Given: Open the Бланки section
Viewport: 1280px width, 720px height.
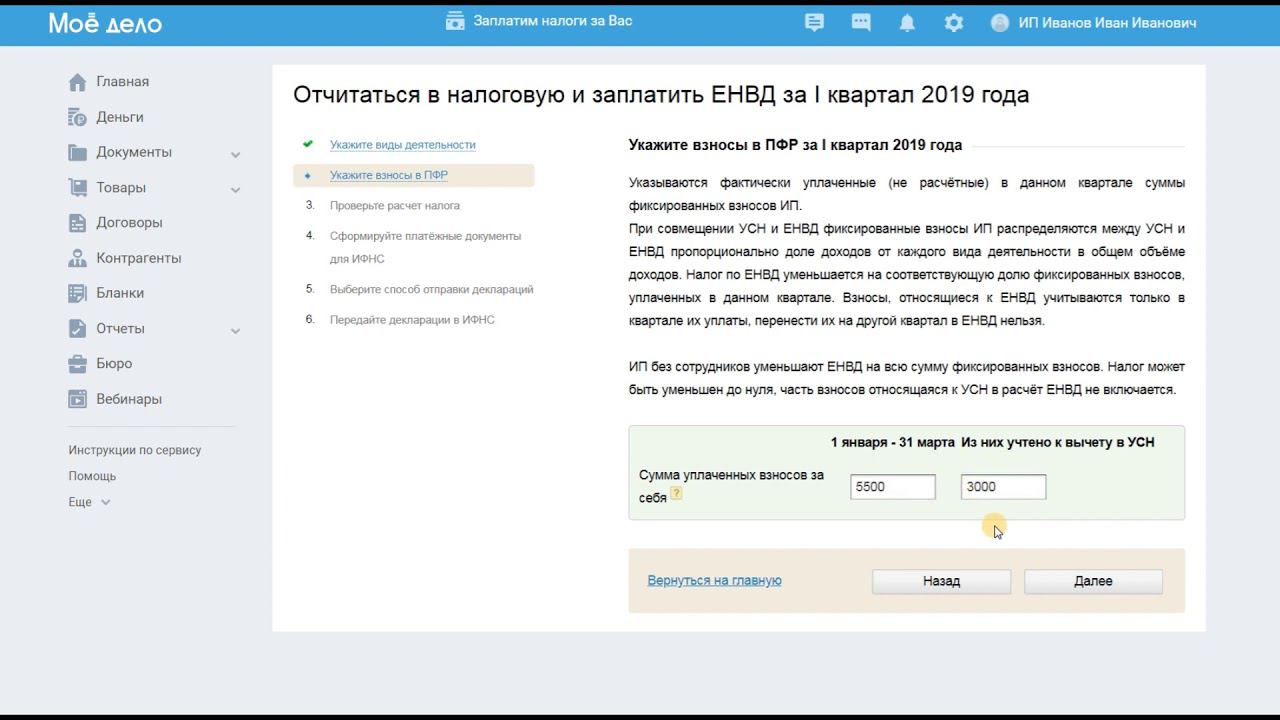Looking at the screenshot, I should [120, 293].
